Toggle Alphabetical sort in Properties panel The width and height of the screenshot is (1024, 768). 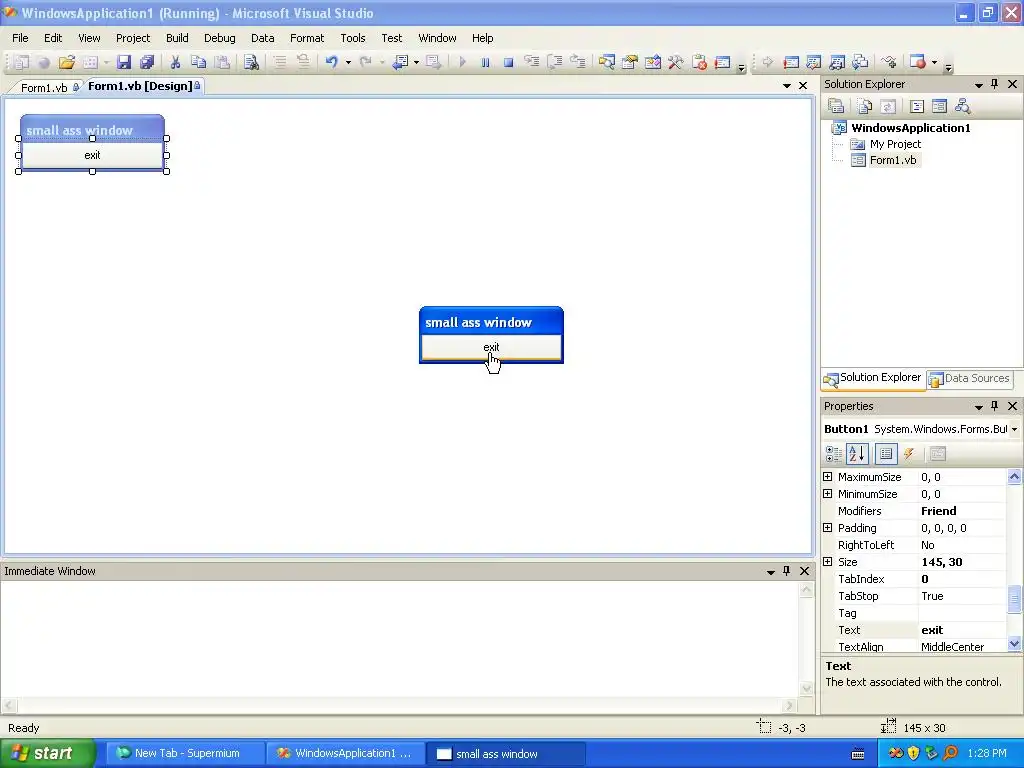click(857, 454)
